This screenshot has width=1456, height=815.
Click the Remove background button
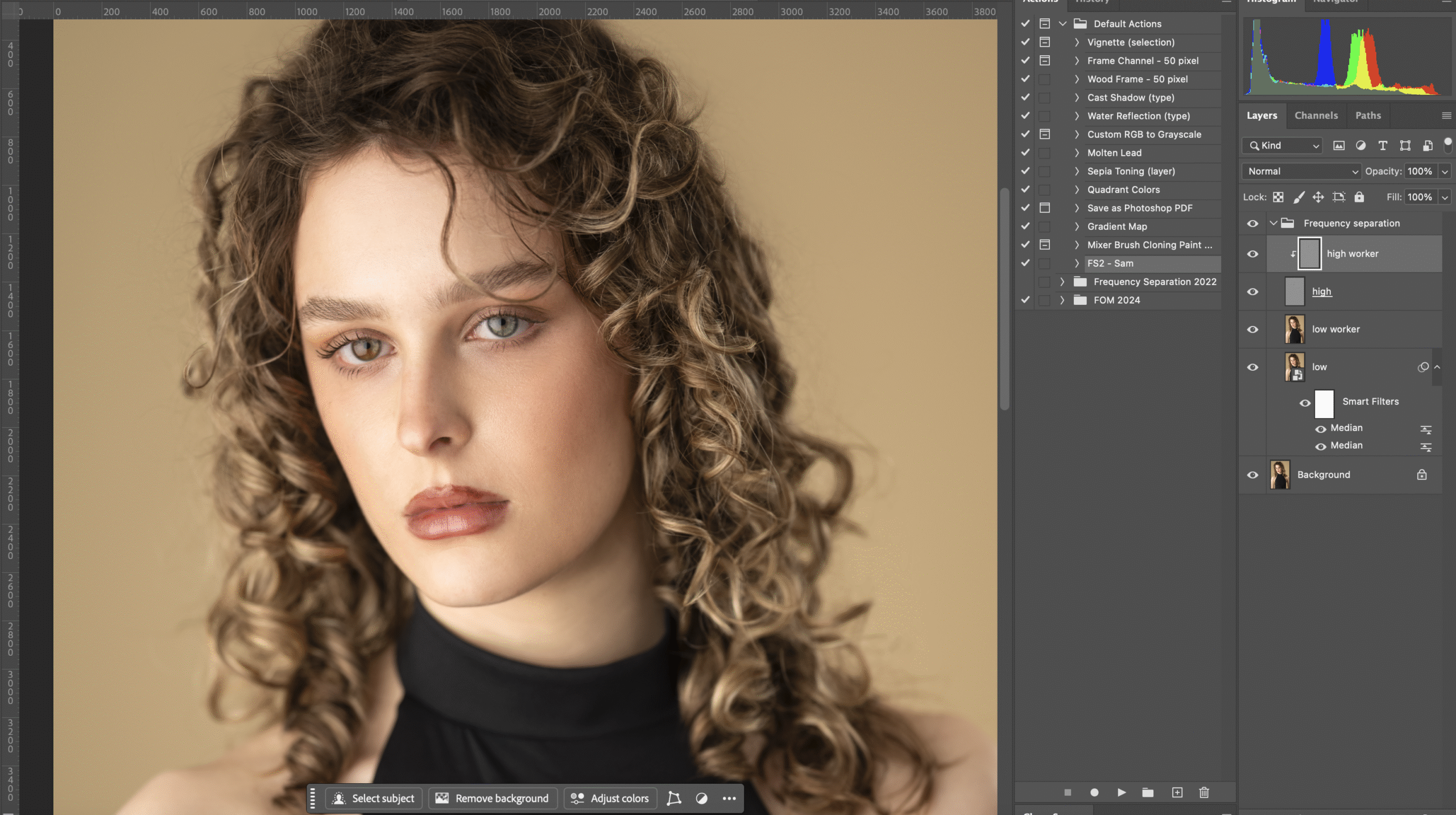click(x=493, y=799)
